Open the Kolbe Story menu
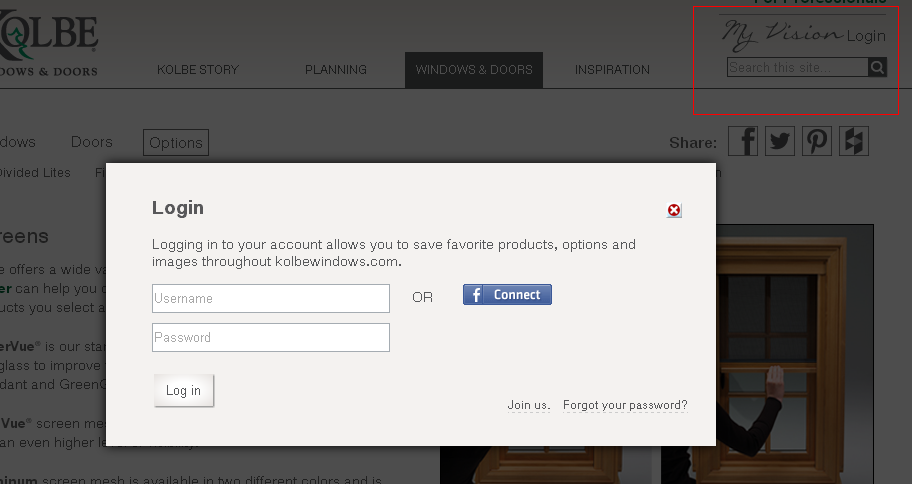Image resolution: width=912 pixels, height=484 pixels. pyautogui.click(x=198, y=70)
